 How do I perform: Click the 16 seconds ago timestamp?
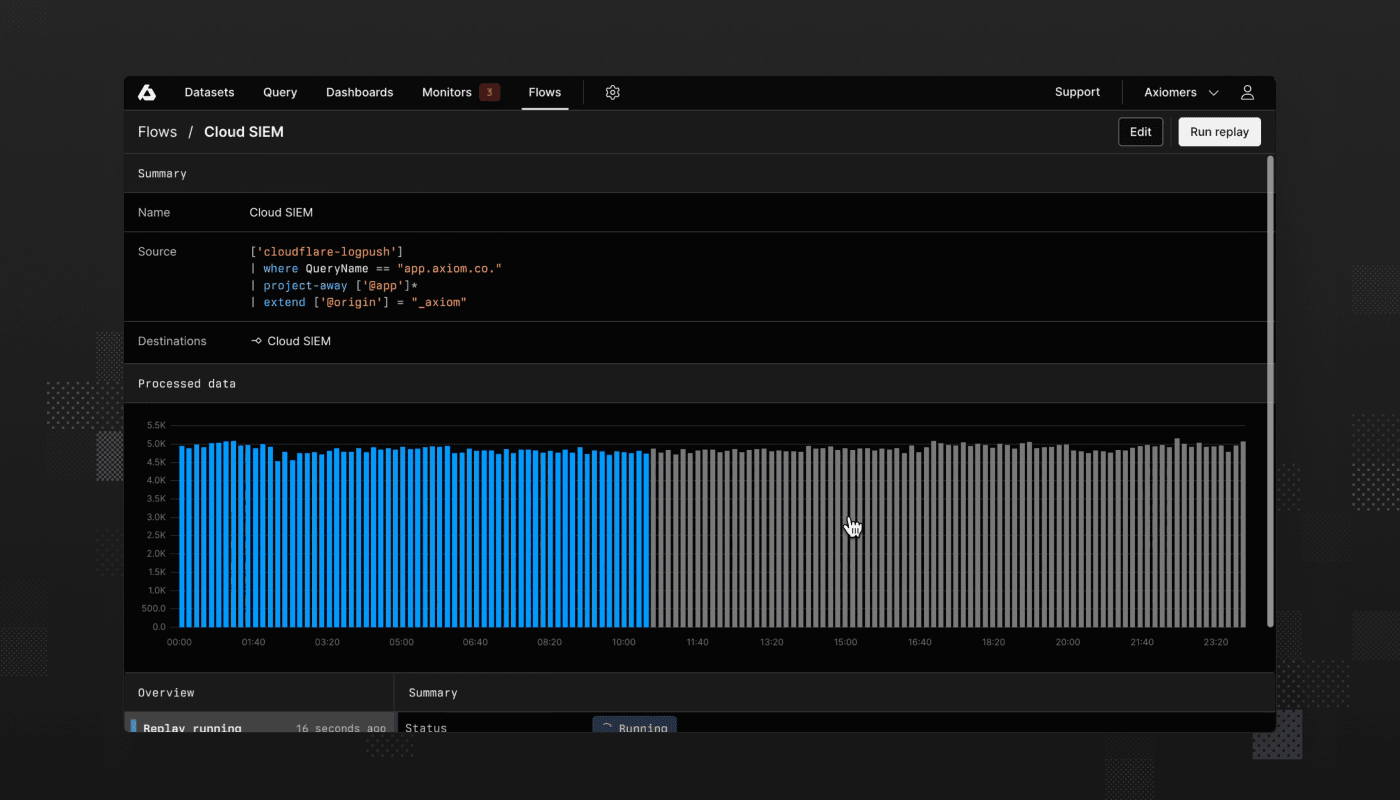tap(341, 728)
